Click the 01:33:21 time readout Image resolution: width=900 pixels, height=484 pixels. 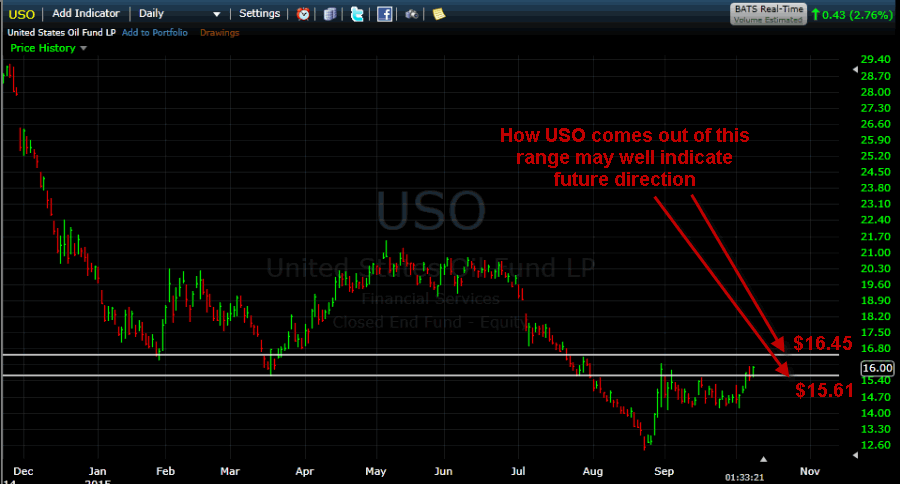744,477
